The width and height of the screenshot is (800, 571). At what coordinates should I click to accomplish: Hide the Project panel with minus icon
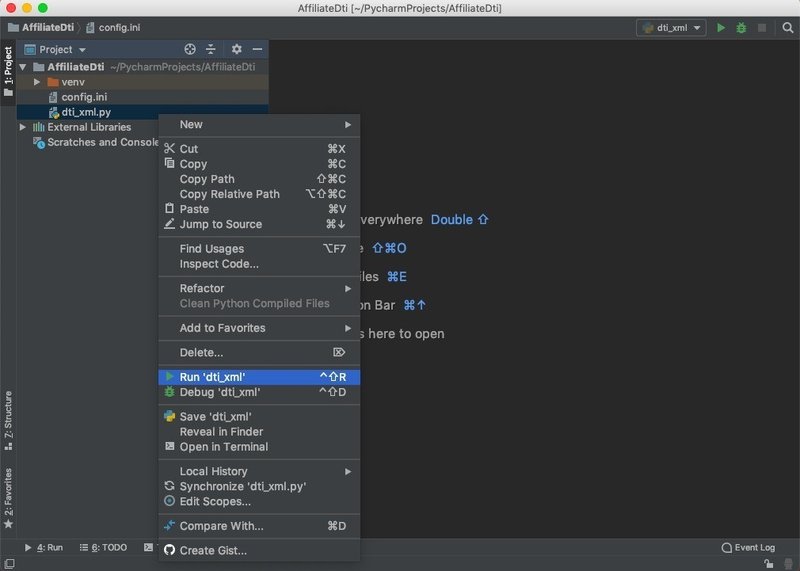coord(257,49)
